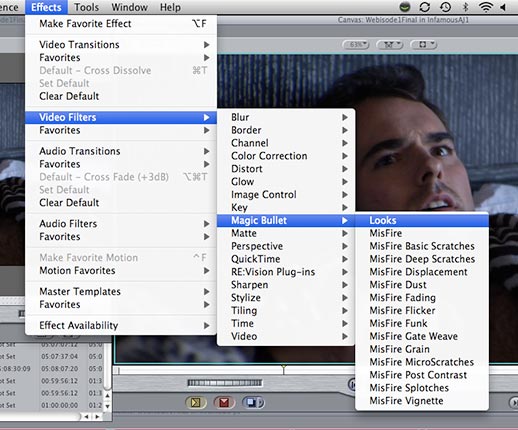Apply the Magic Bullet Looks filter
Image resolution: width=518 pixels, height=430 pixels.
point(422,220)
